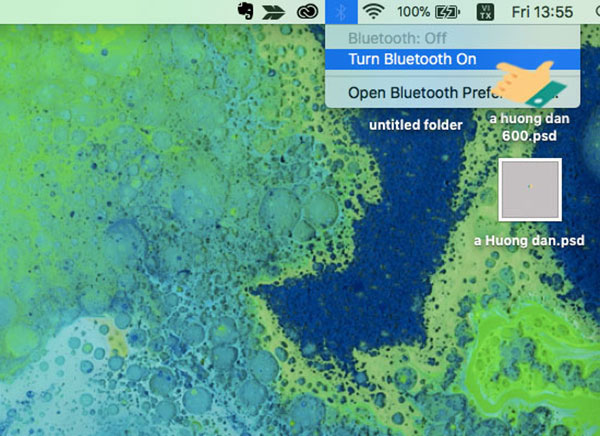
Task: Click the a Huong dan.psd file name
Action: tap(529, 241)
